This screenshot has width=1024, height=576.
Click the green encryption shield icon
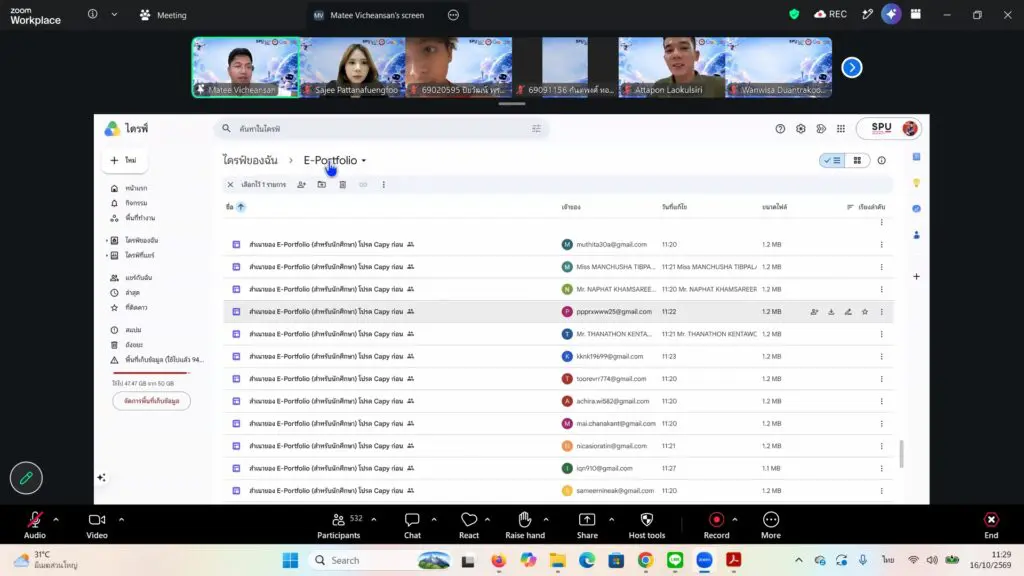794,14
